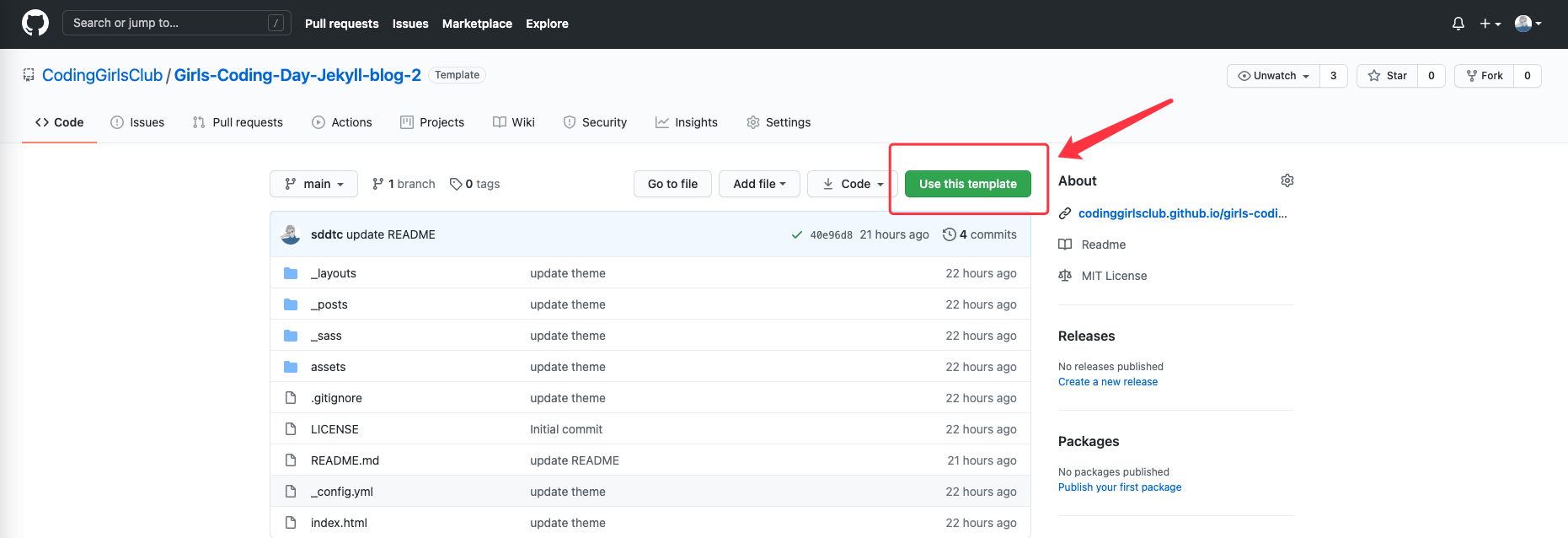Viewport: 1568px width, 538px height.
Task: Switch to the Settings tab
Action: point(779,122)
